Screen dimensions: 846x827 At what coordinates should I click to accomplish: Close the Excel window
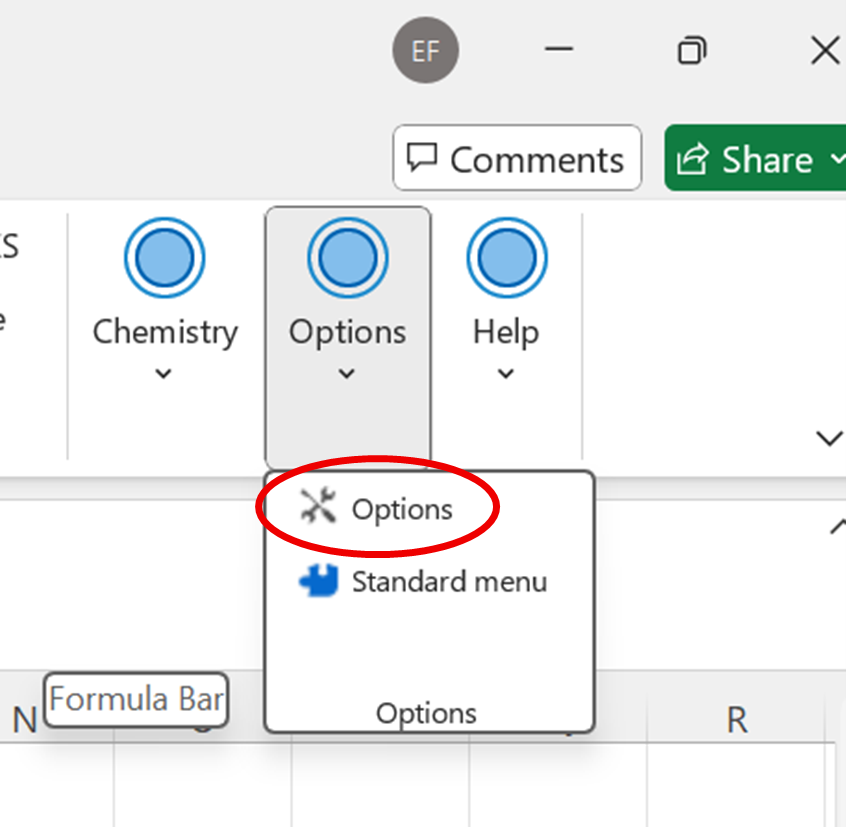tap(825, 50)
